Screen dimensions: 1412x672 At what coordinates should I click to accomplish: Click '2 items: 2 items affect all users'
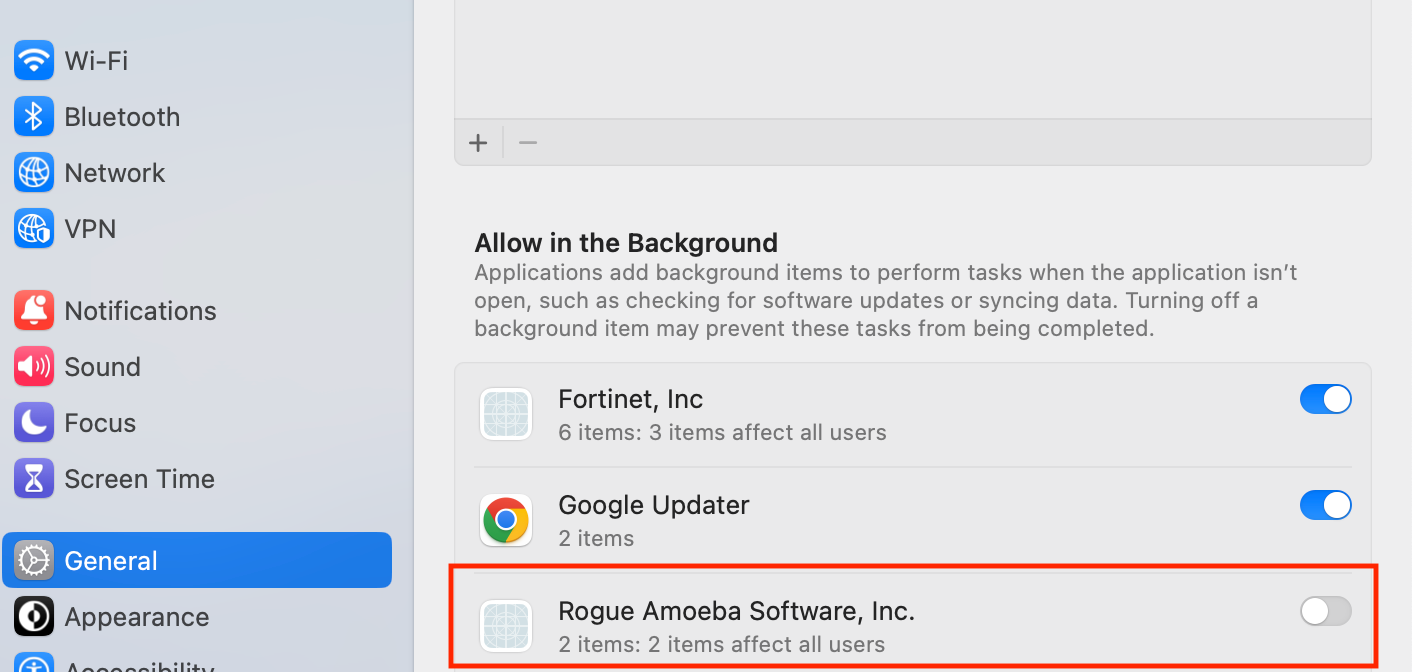pyautogui.click(x=722, y=645)
